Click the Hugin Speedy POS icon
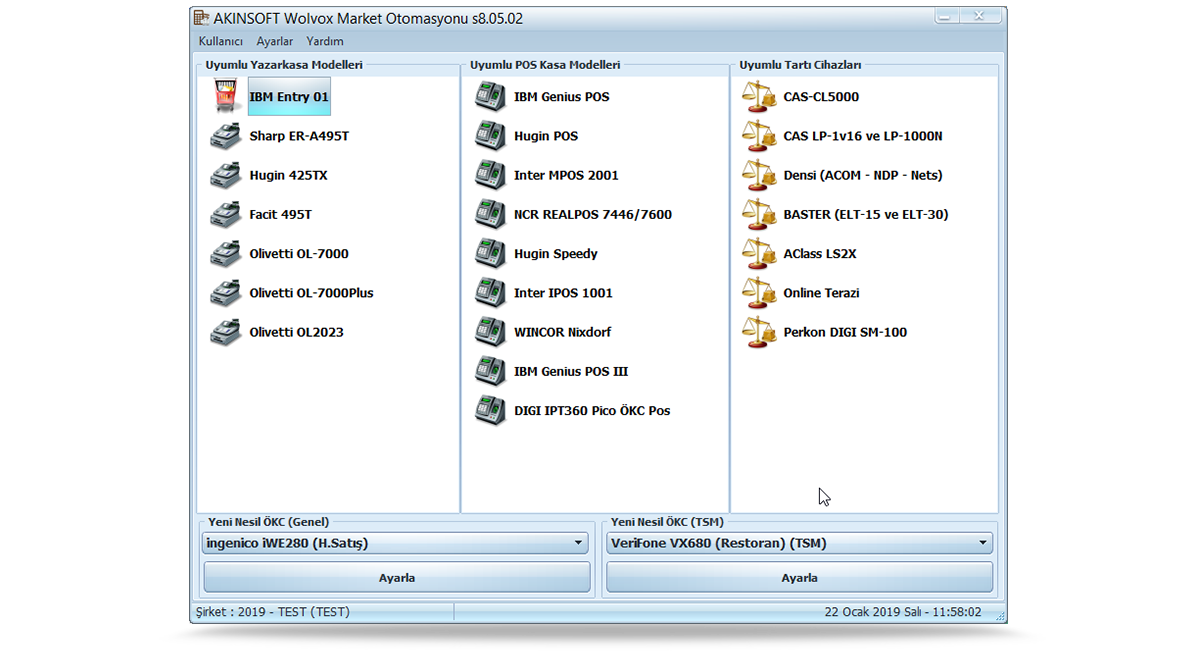Screen dimensions: 1200x653 pyautogui.click(x=490, y=254)
